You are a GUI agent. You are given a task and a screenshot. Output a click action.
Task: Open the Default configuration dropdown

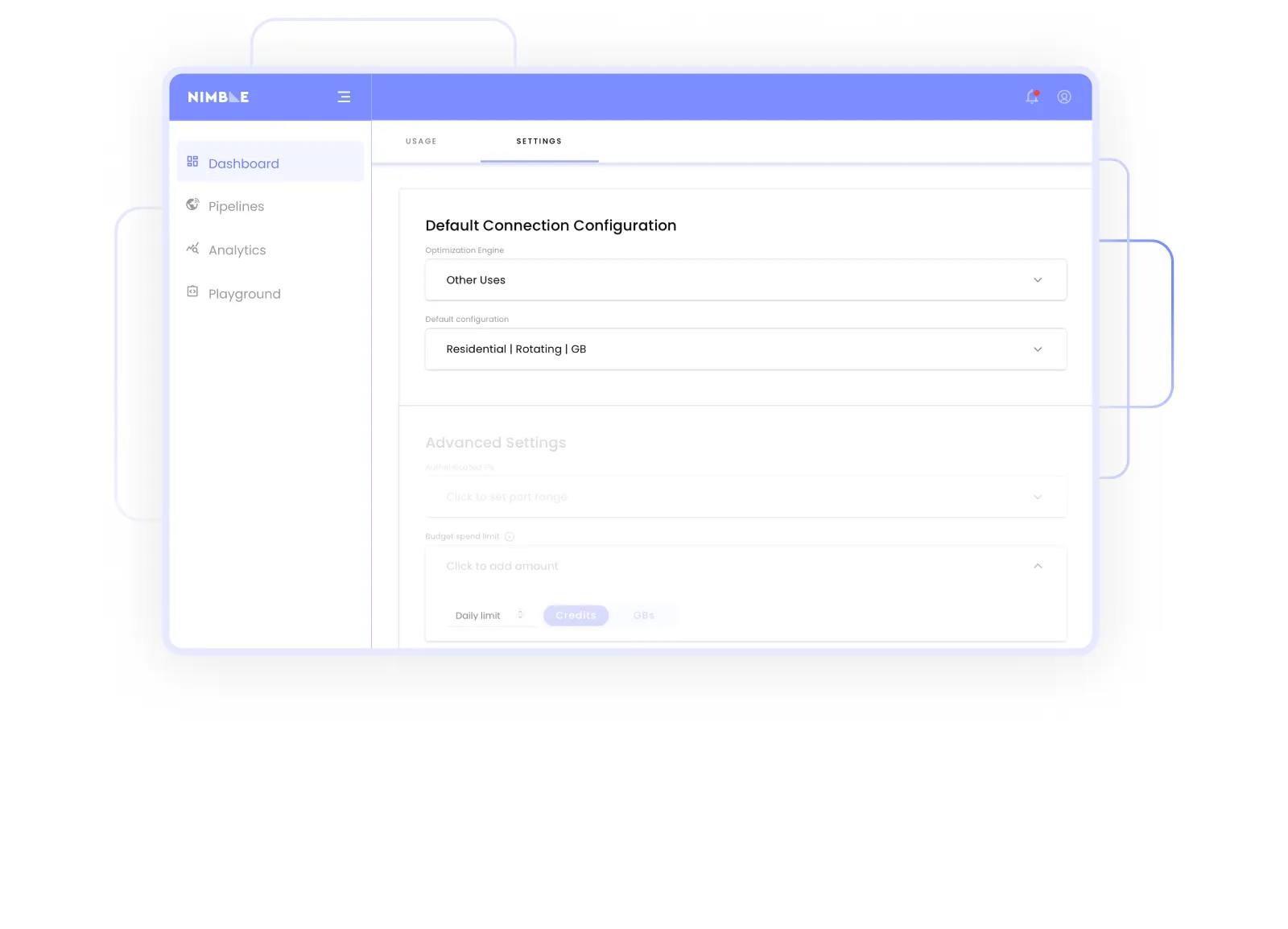(1037, 349)
